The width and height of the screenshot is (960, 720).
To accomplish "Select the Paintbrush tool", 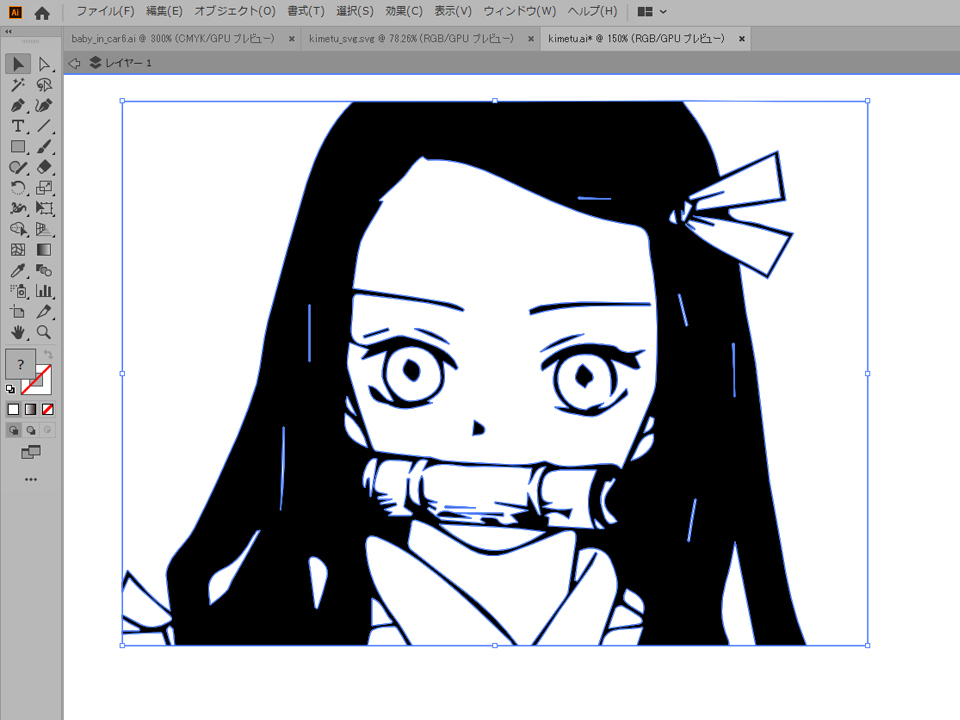I will [x=44, y=147].
